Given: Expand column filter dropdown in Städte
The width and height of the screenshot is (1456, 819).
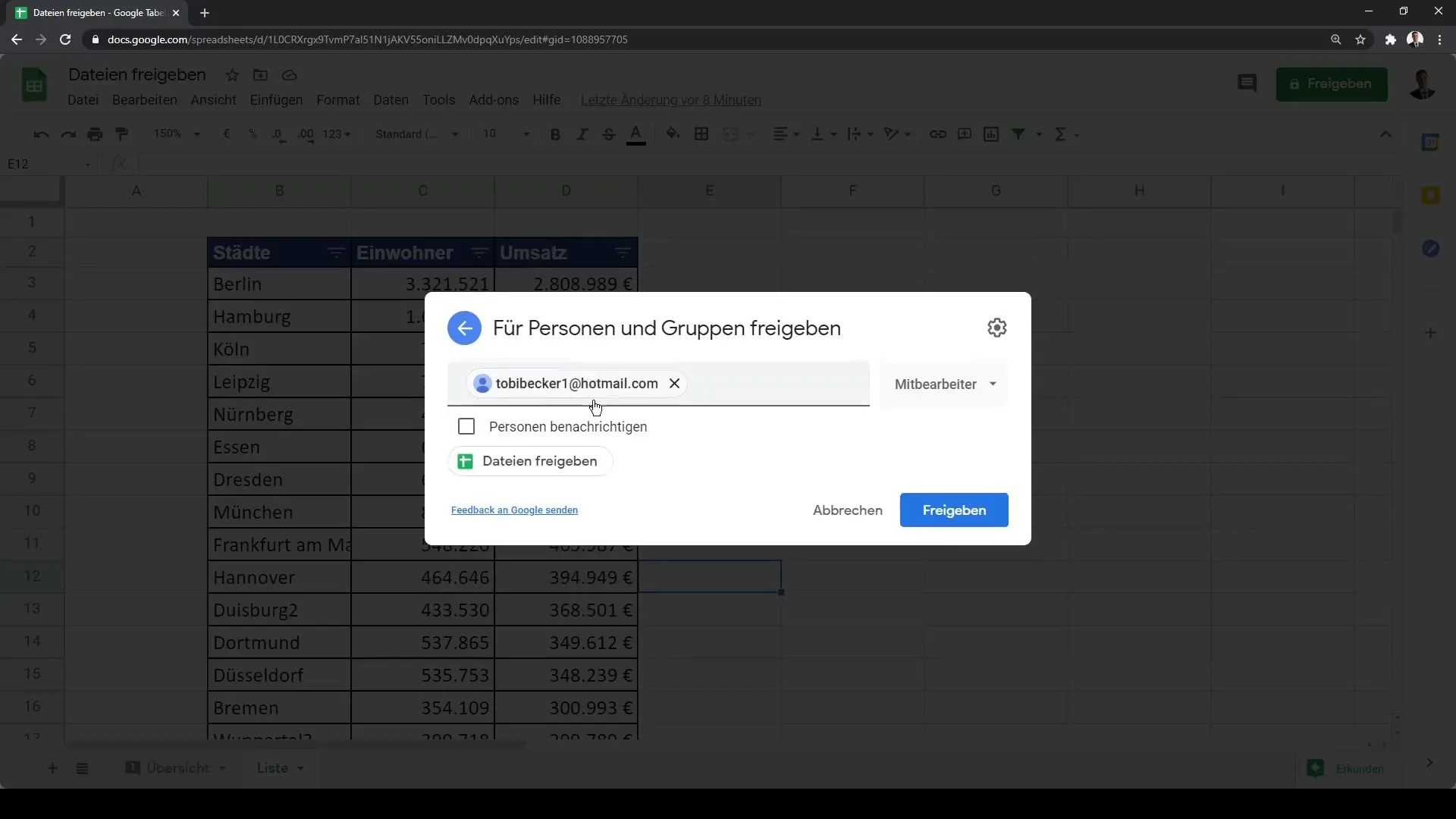Looking at the screenshot, I should pos(337,252).
